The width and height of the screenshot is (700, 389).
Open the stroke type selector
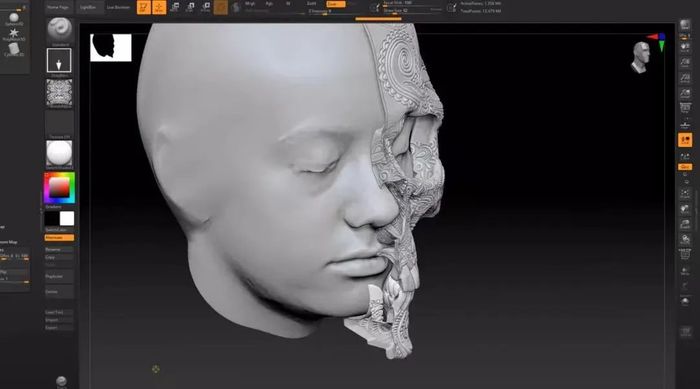click(x=59, y=61)
